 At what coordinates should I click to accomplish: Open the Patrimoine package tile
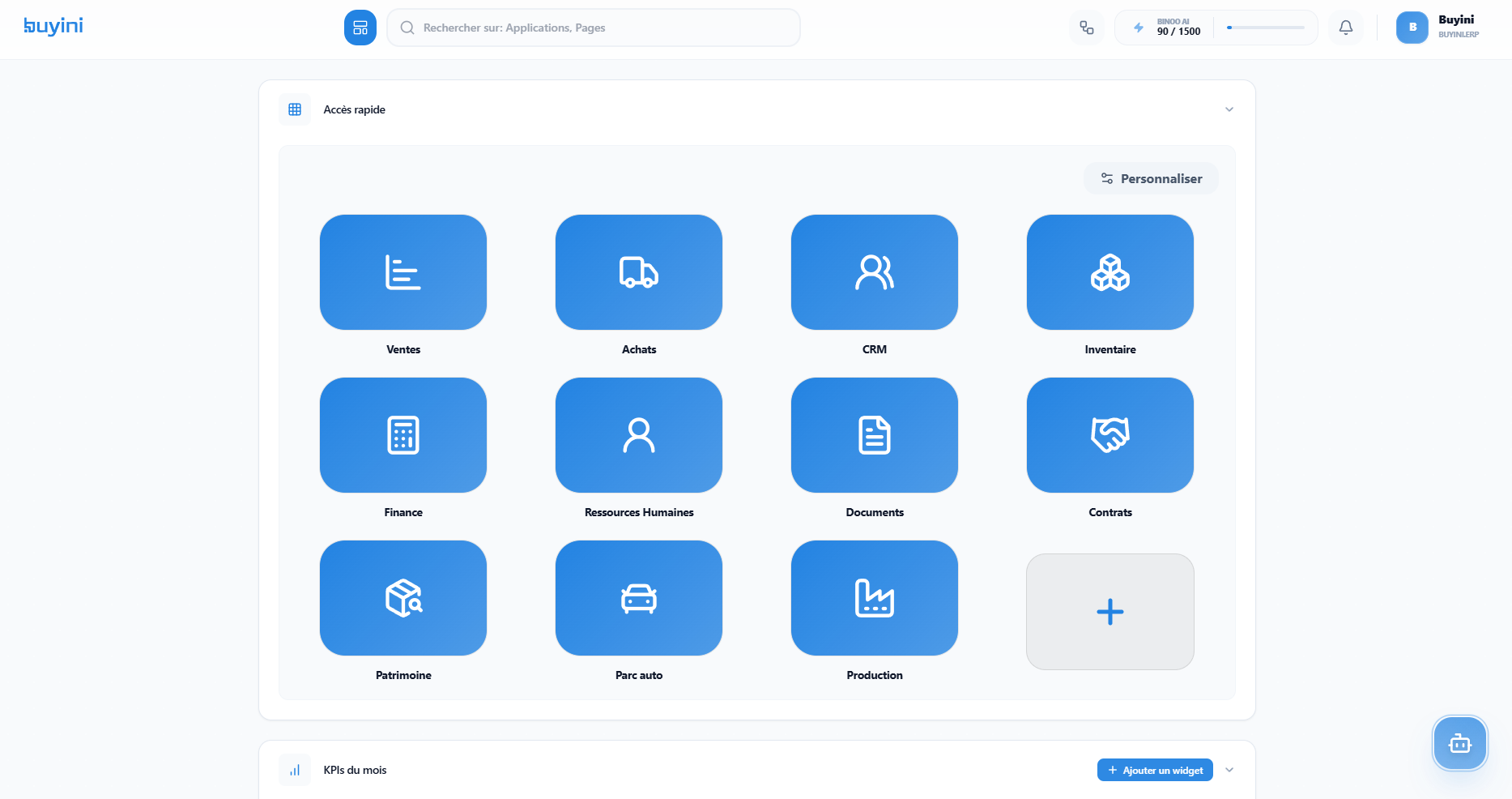pyautogui.click(x=403, y=598)
